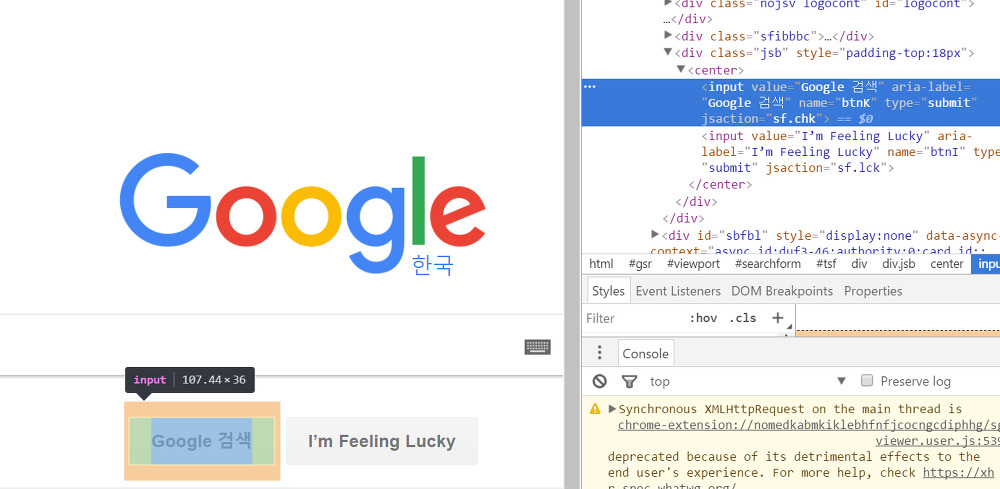
Task: Select #viewport in the breadcrumb bar
Action: pos(693,264)
